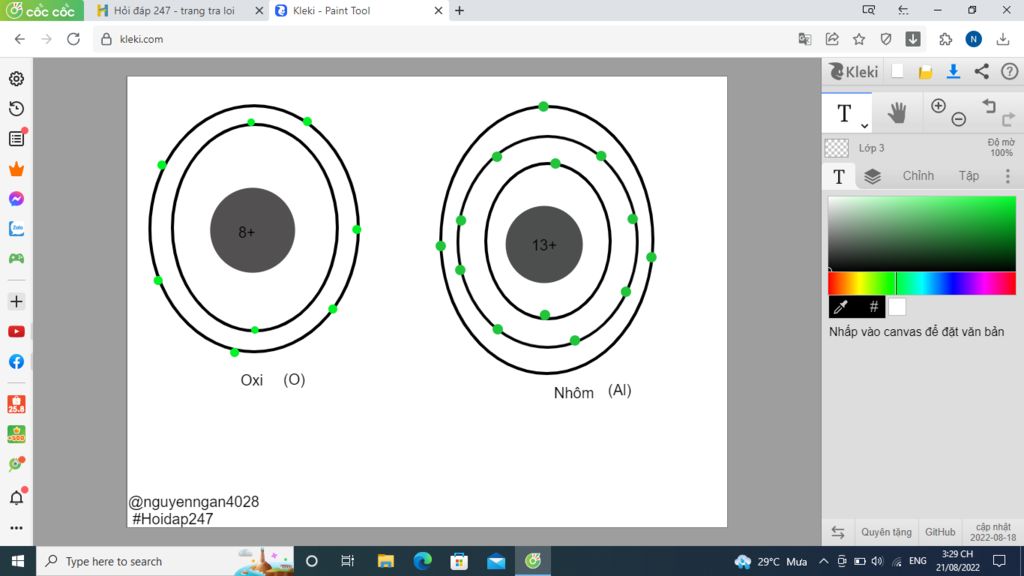Open the GitHub link

pos(940,532)
